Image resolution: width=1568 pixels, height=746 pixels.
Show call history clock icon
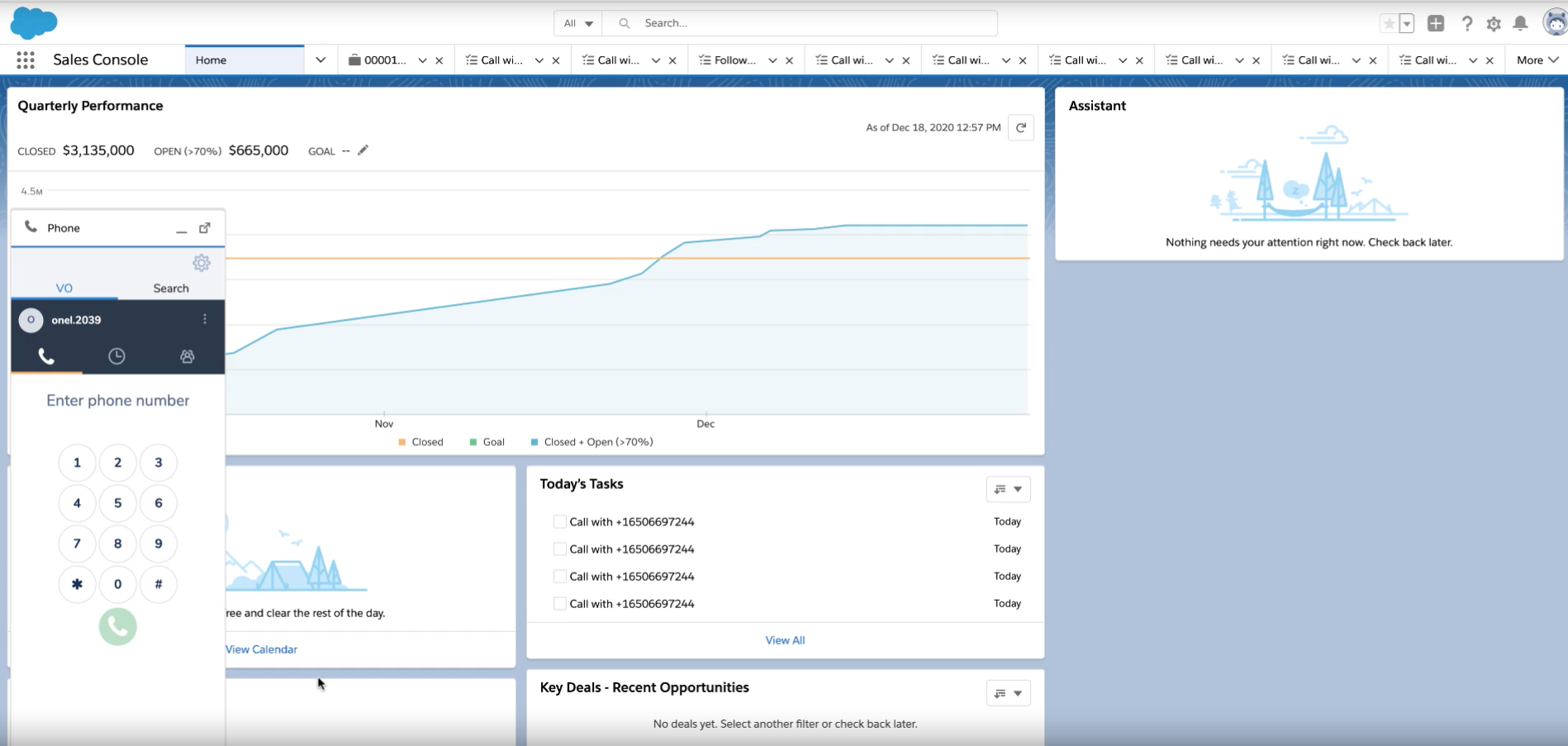click(117, 356)
